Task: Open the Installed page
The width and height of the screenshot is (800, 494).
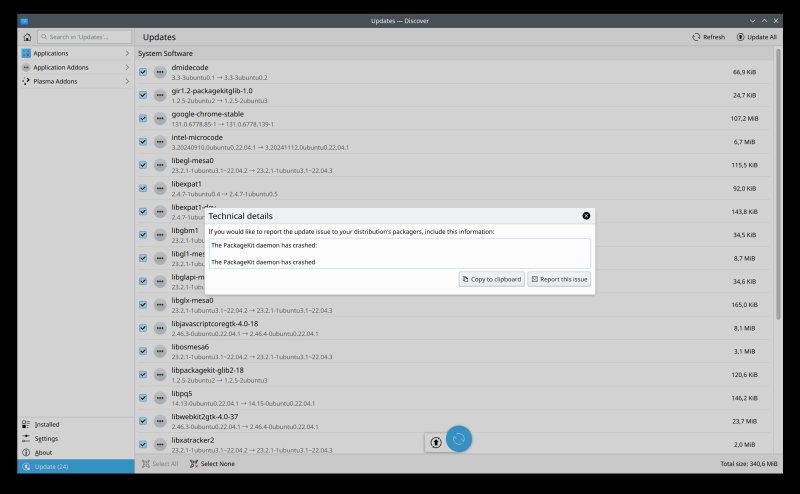Action: click(x=76, y=425)
